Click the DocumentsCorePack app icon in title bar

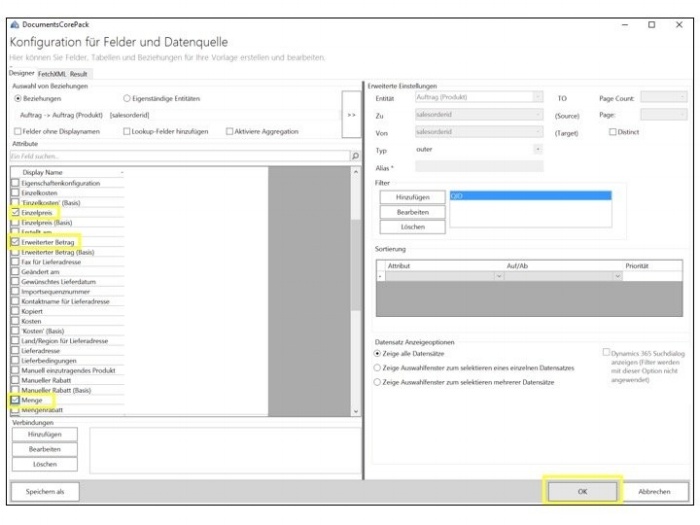click(x=15, y=25)
